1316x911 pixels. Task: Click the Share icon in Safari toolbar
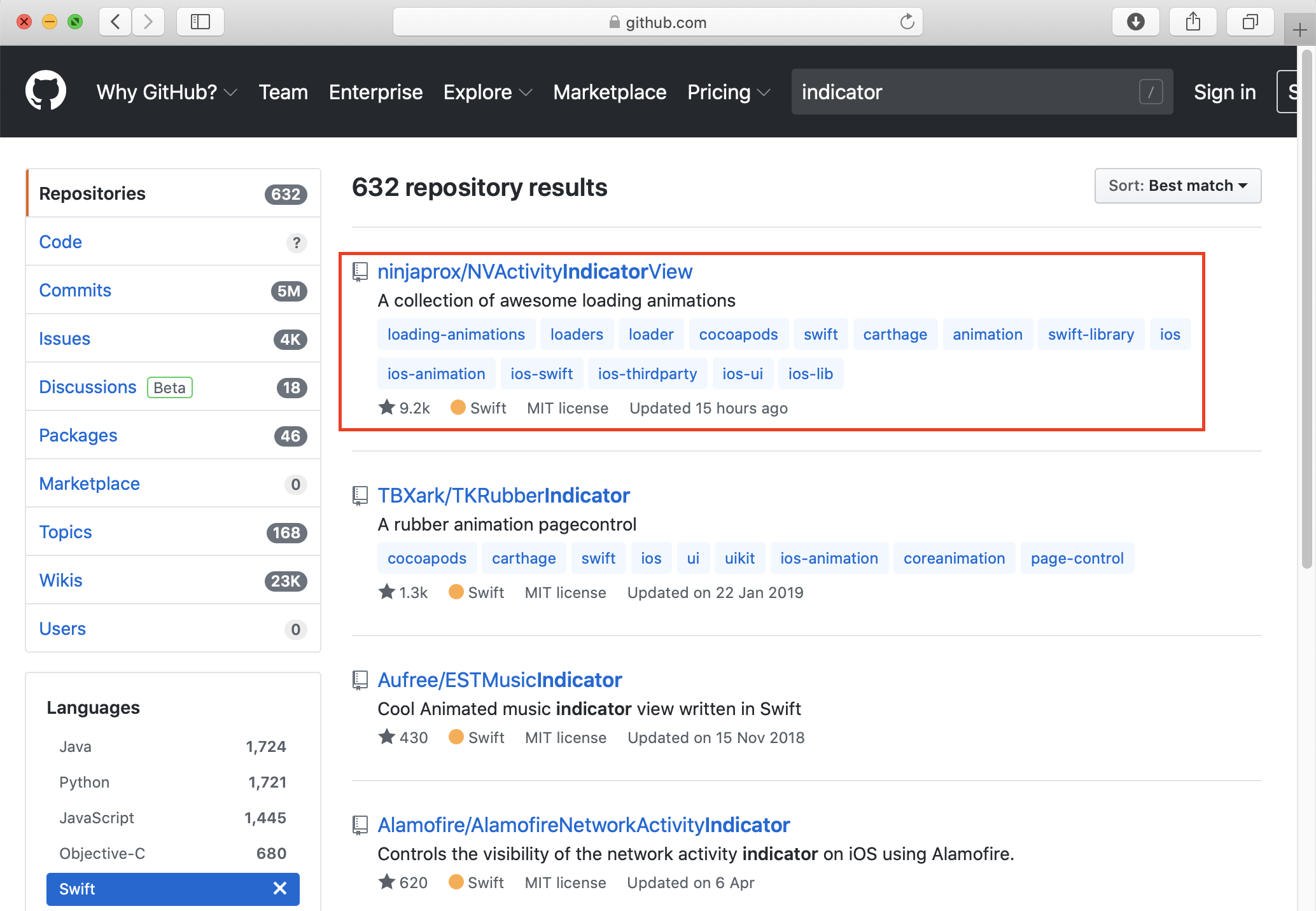point(1193,22)
